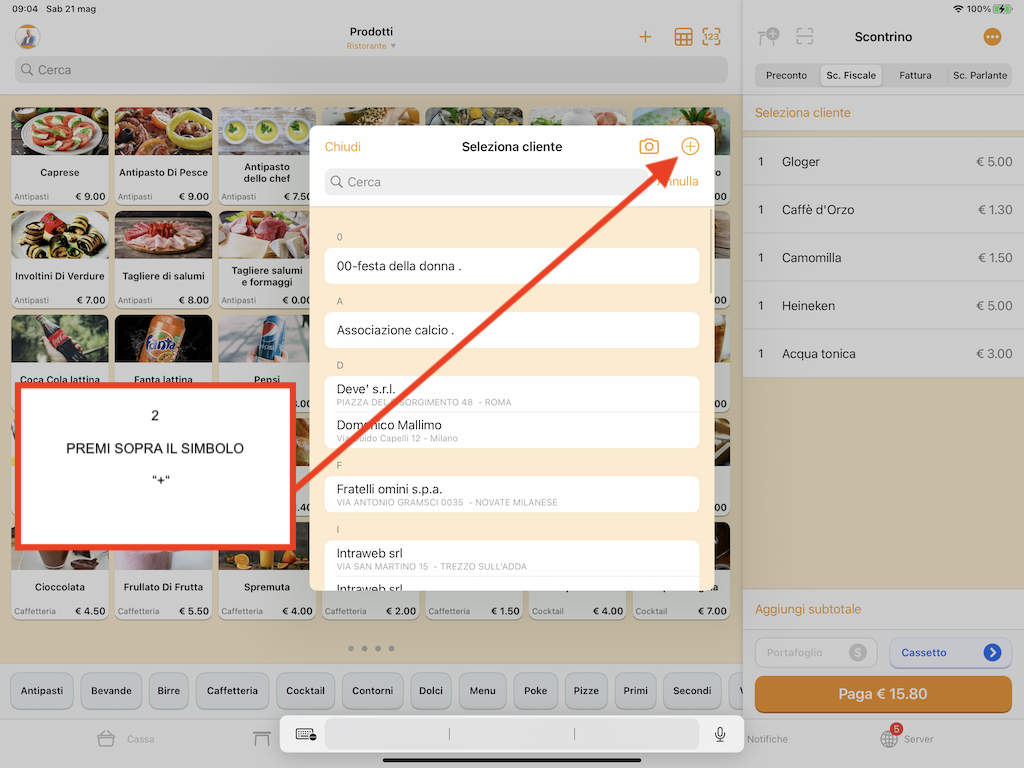Tap the microphone dictation icon
The width and height of the screenshot is (1024, 768).
[720, 734]
